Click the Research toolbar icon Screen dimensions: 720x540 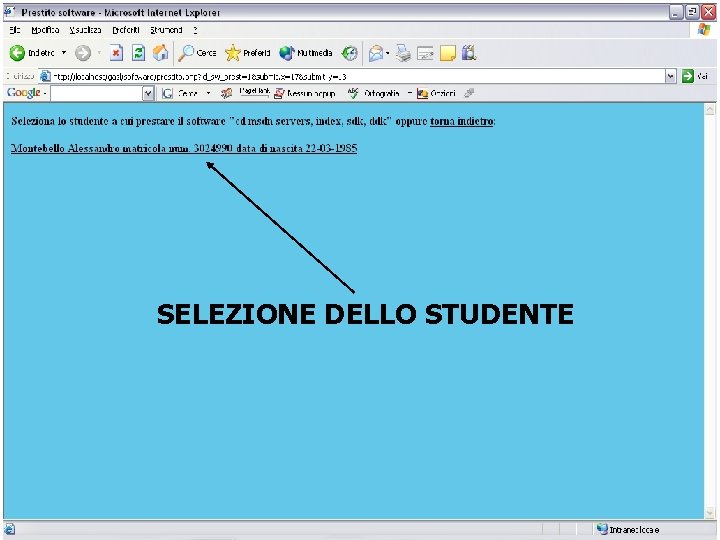(469, 53)
